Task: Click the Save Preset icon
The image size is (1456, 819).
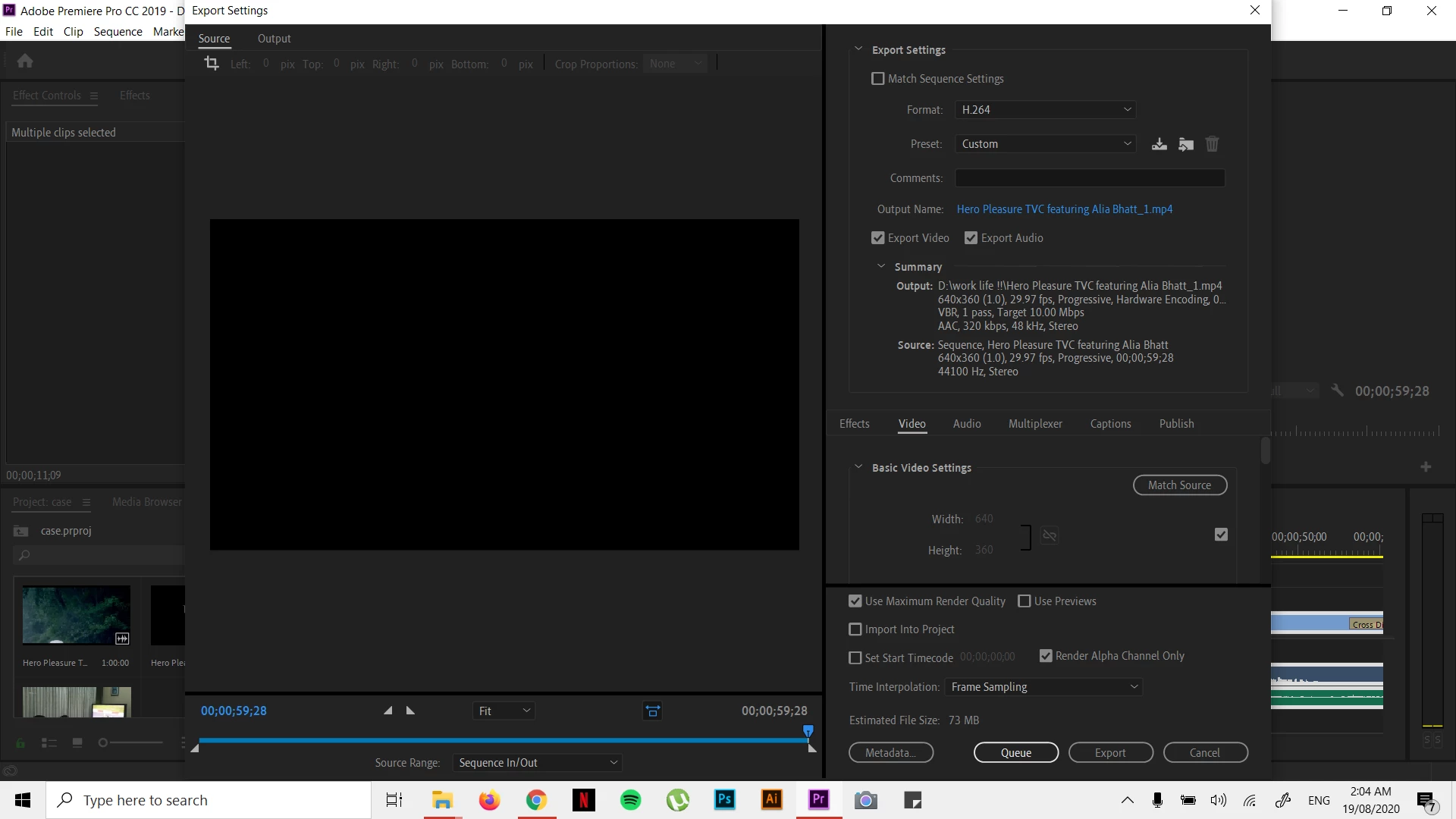Action: click(1159, 144)
